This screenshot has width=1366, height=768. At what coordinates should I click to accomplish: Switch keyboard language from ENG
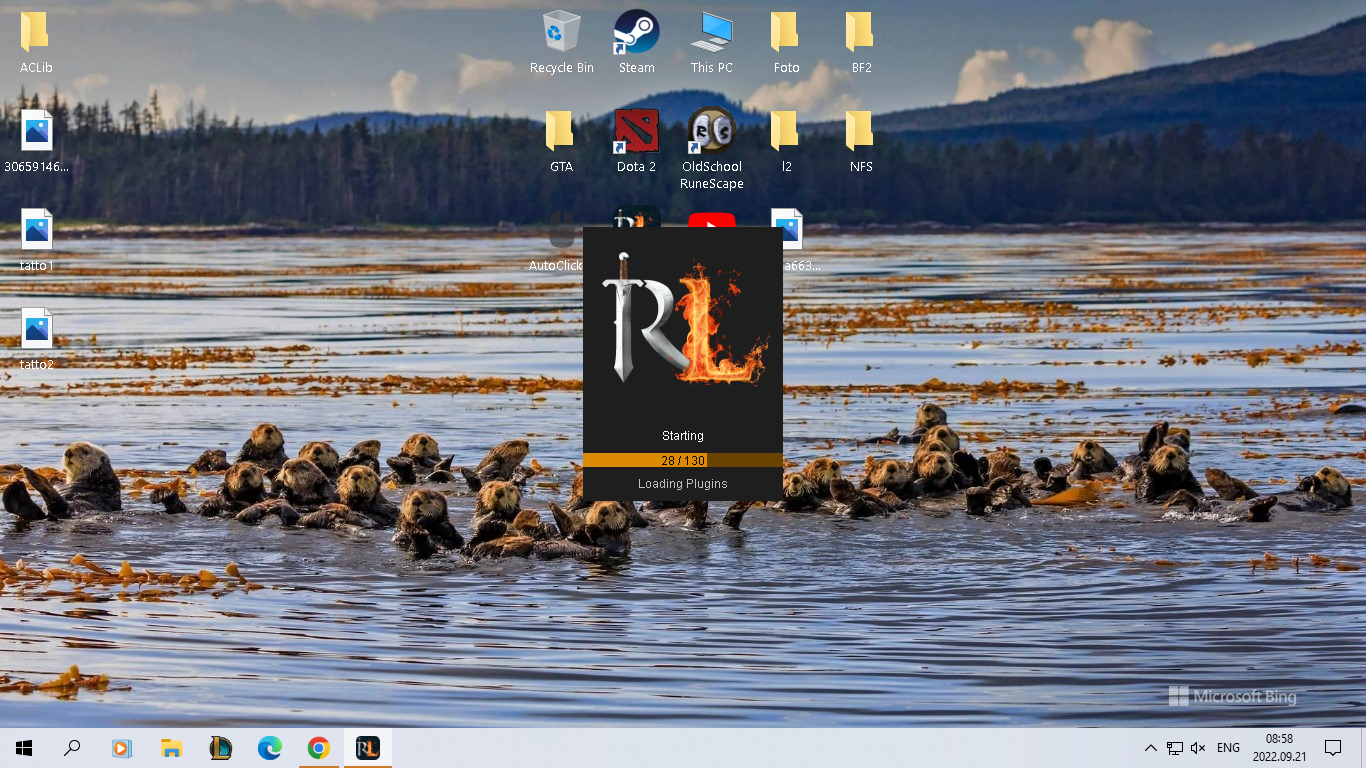1227,747
